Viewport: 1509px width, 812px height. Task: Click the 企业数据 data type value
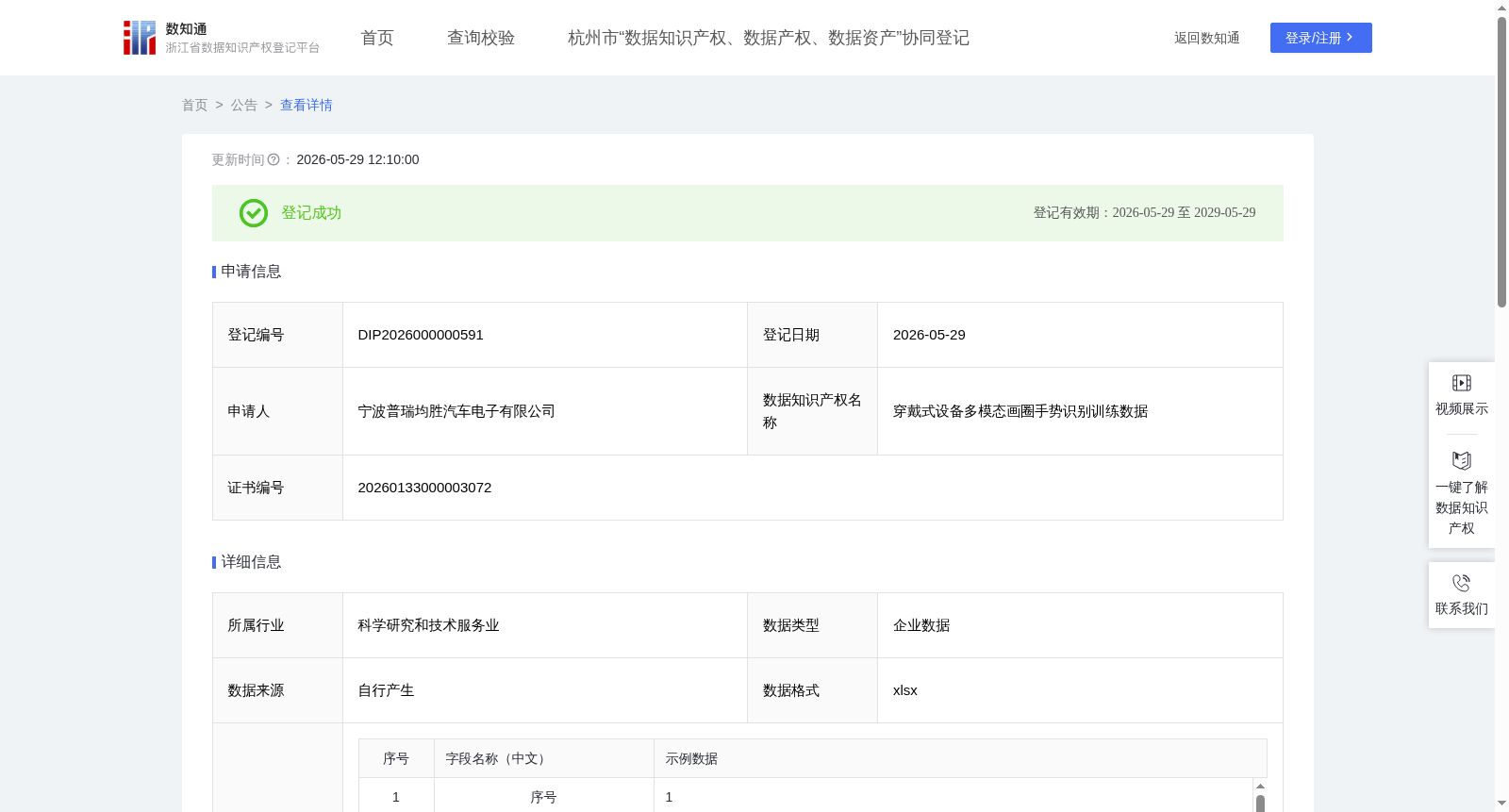[921, 625]
